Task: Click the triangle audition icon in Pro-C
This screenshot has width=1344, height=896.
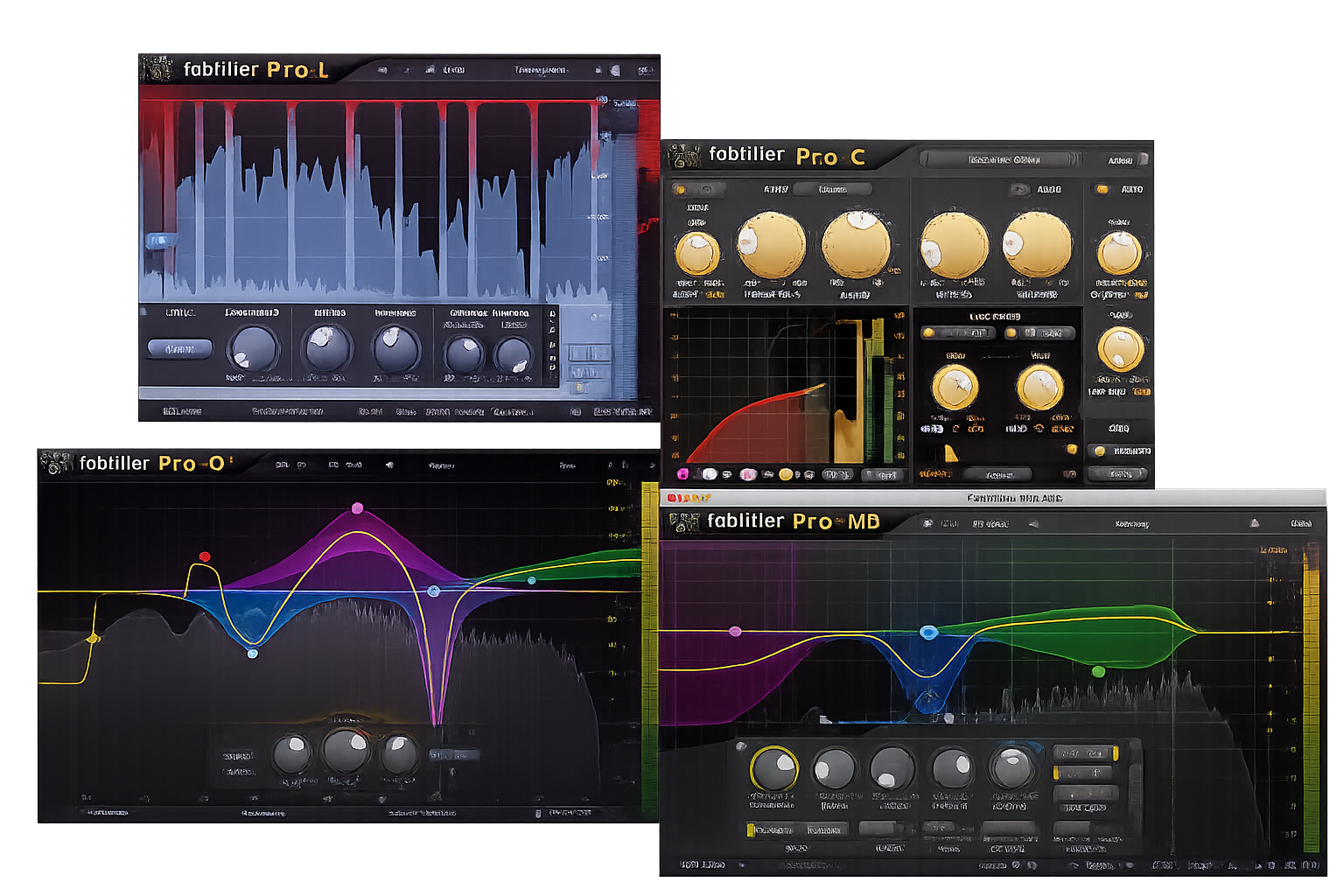Action: 950,451
